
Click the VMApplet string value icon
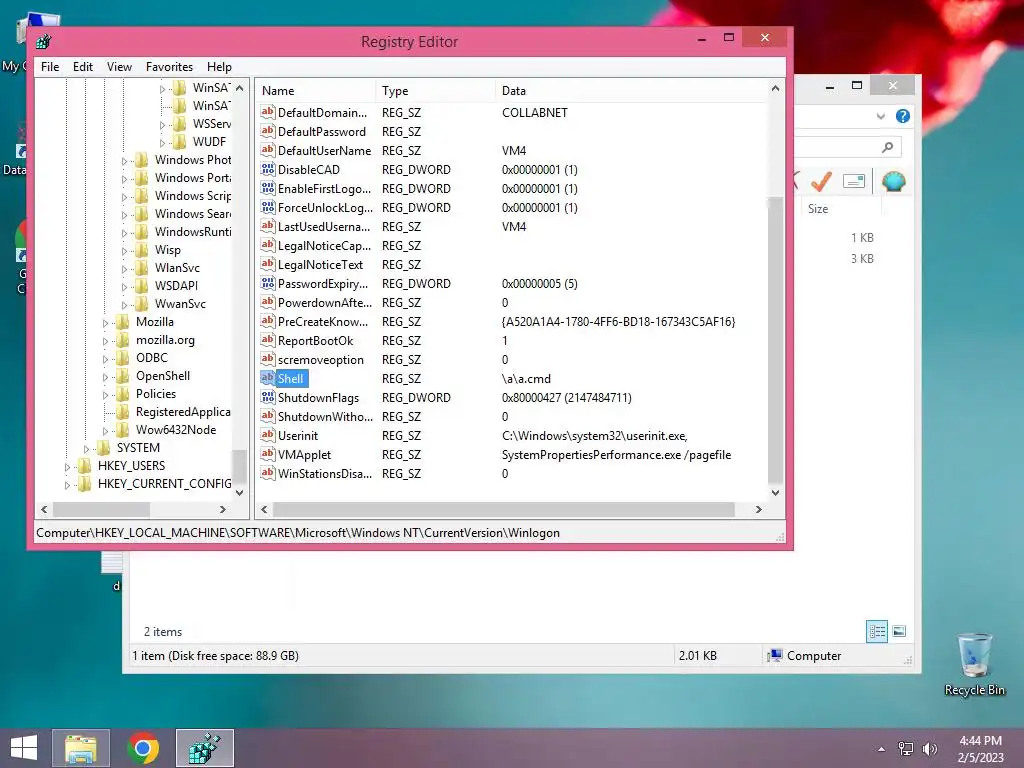(x=267, y=454)
